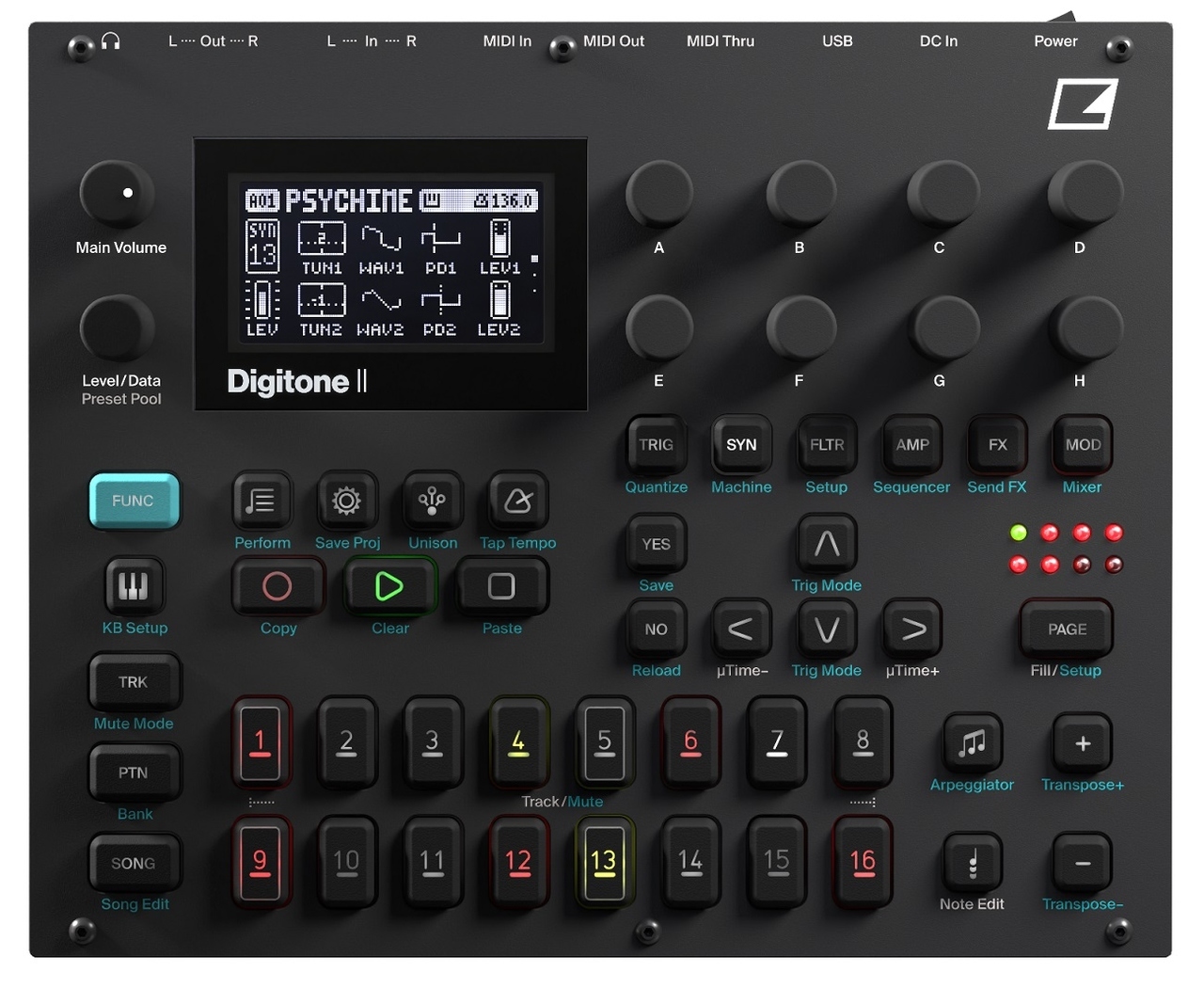
Task: Toggle red-lit trig key 6
Action: point(690,742)
